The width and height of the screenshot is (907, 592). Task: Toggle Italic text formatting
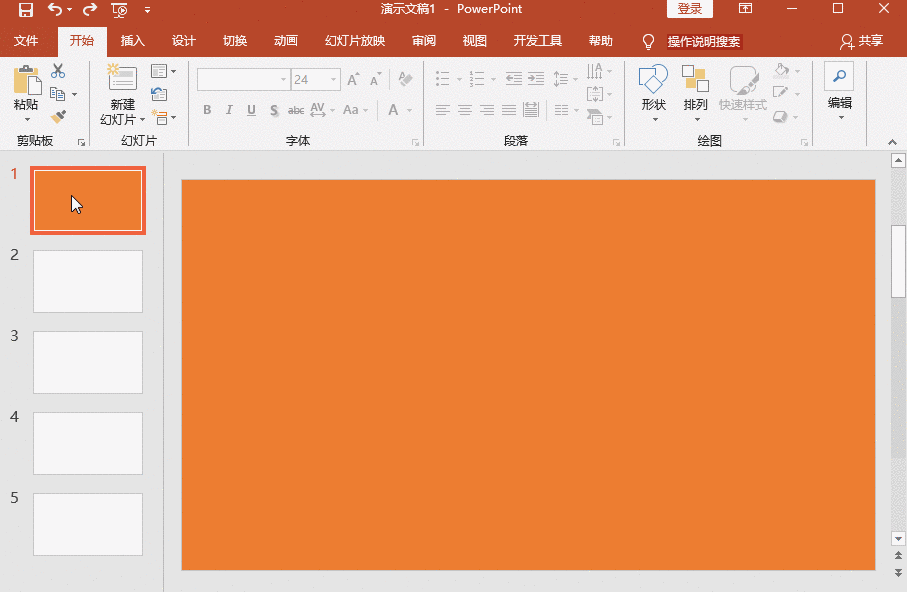point(229,110)
